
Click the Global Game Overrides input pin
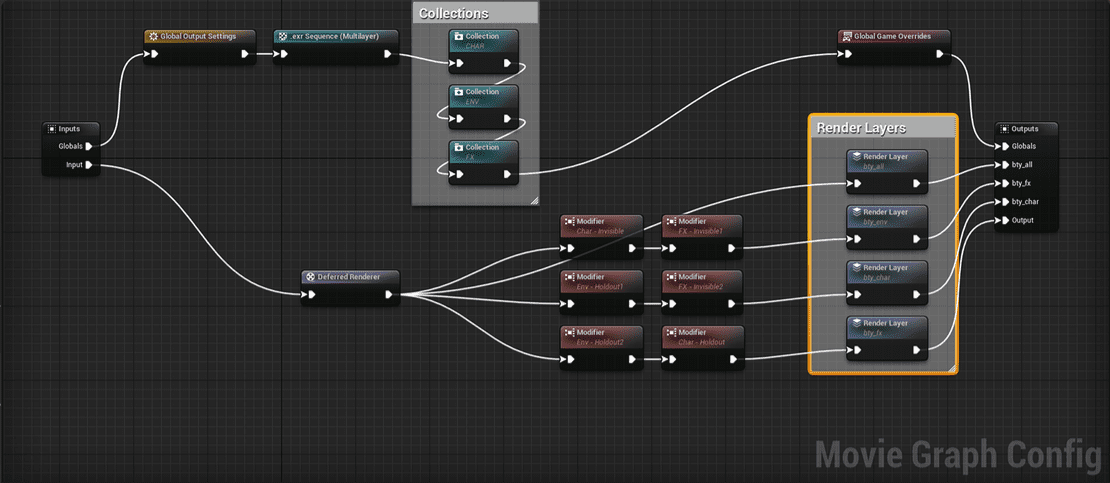pyautogui.click(x=847, y=54)
